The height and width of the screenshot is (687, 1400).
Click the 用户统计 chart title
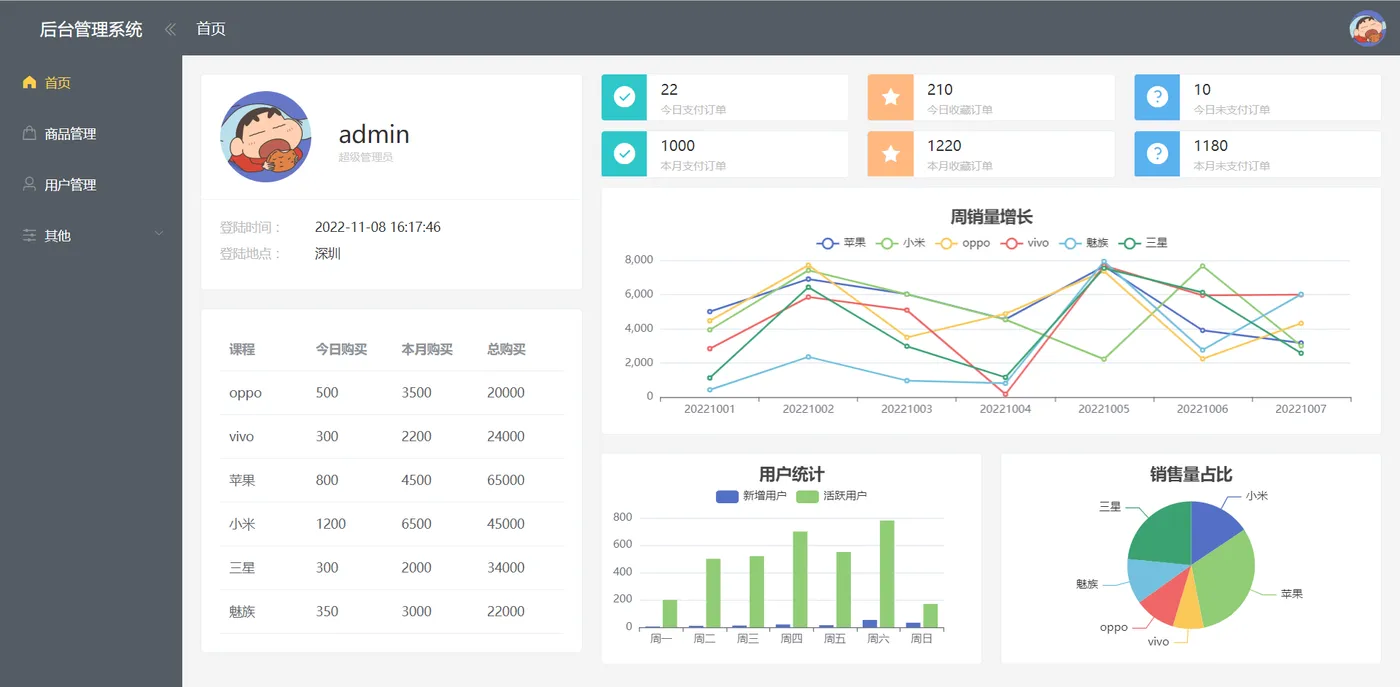click(x=792, y=474)
